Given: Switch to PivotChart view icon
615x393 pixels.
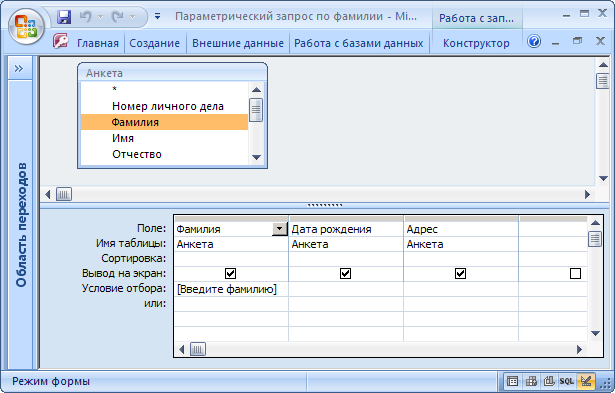Looking at the screenshot, I should click(549, 381).
